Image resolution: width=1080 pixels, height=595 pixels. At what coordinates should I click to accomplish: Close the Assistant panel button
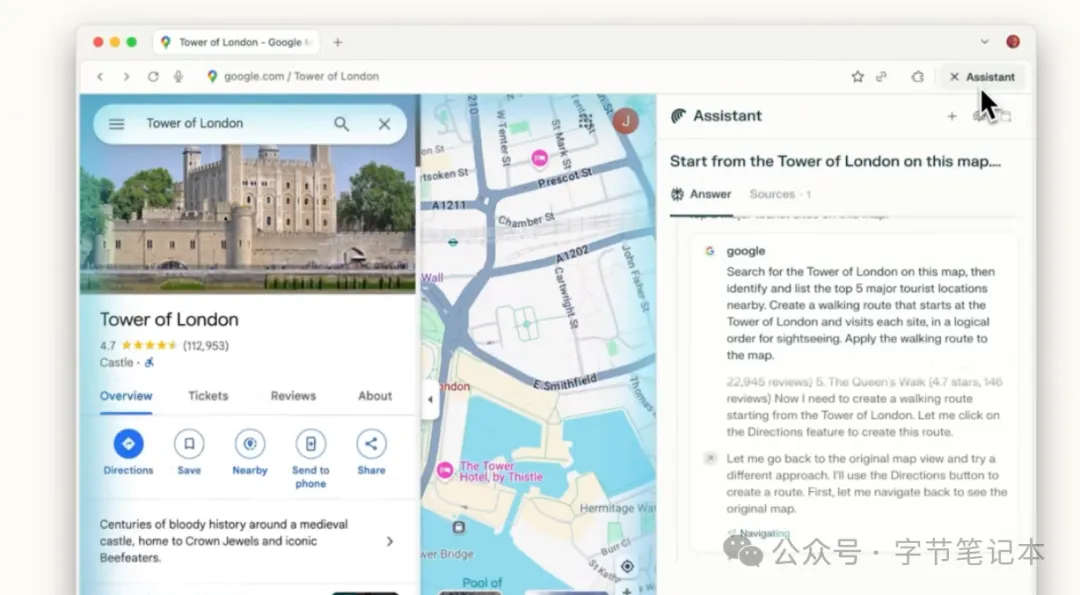[982, 76]
